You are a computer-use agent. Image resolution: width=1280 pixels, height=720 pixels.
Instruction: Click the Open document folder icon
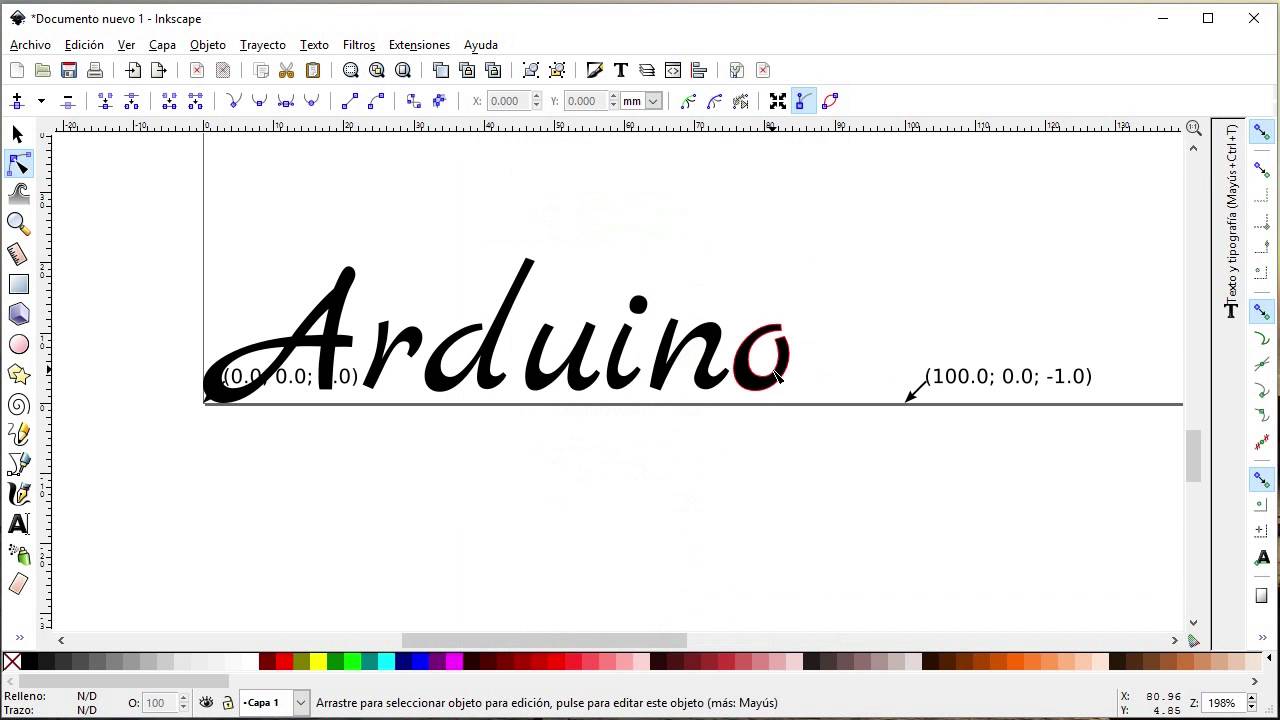click(43, 70)
